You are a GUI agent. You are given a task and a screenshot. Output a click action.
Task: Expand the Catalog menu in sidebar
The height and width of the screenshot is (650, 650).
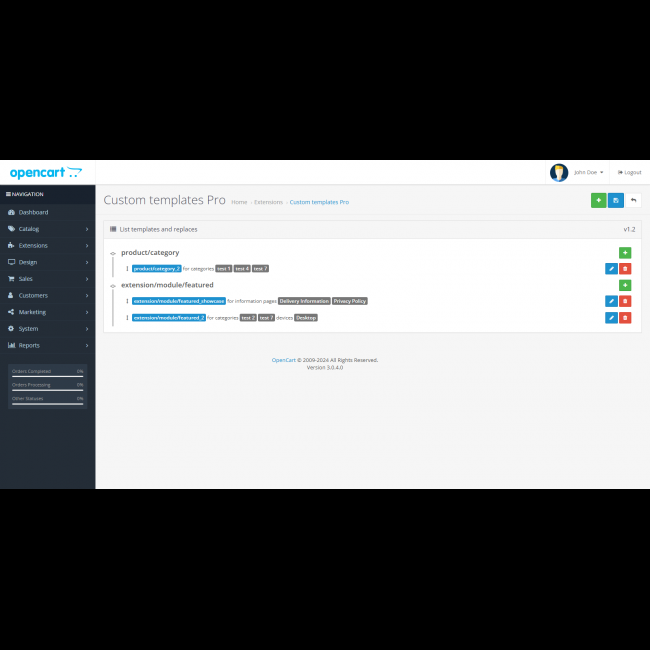click(47, 229)
